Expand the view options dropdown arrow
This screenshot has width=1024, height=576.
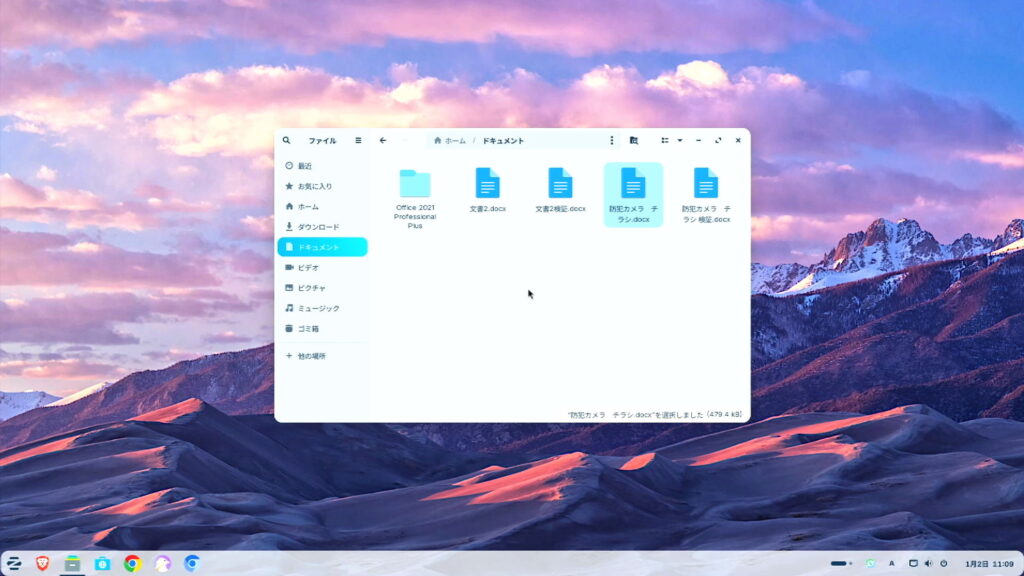point(680,141)
